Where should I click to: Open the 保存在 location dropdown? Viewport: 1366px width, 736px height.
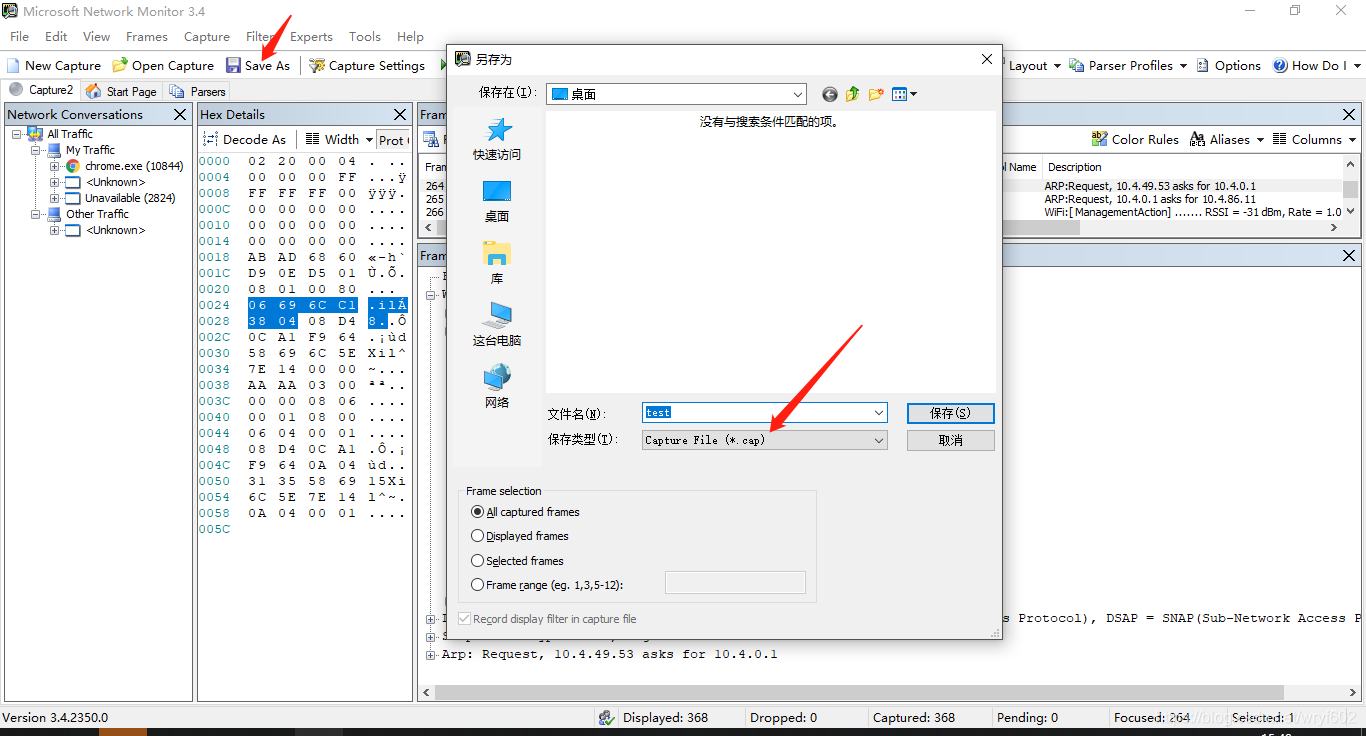click(797, 94)
